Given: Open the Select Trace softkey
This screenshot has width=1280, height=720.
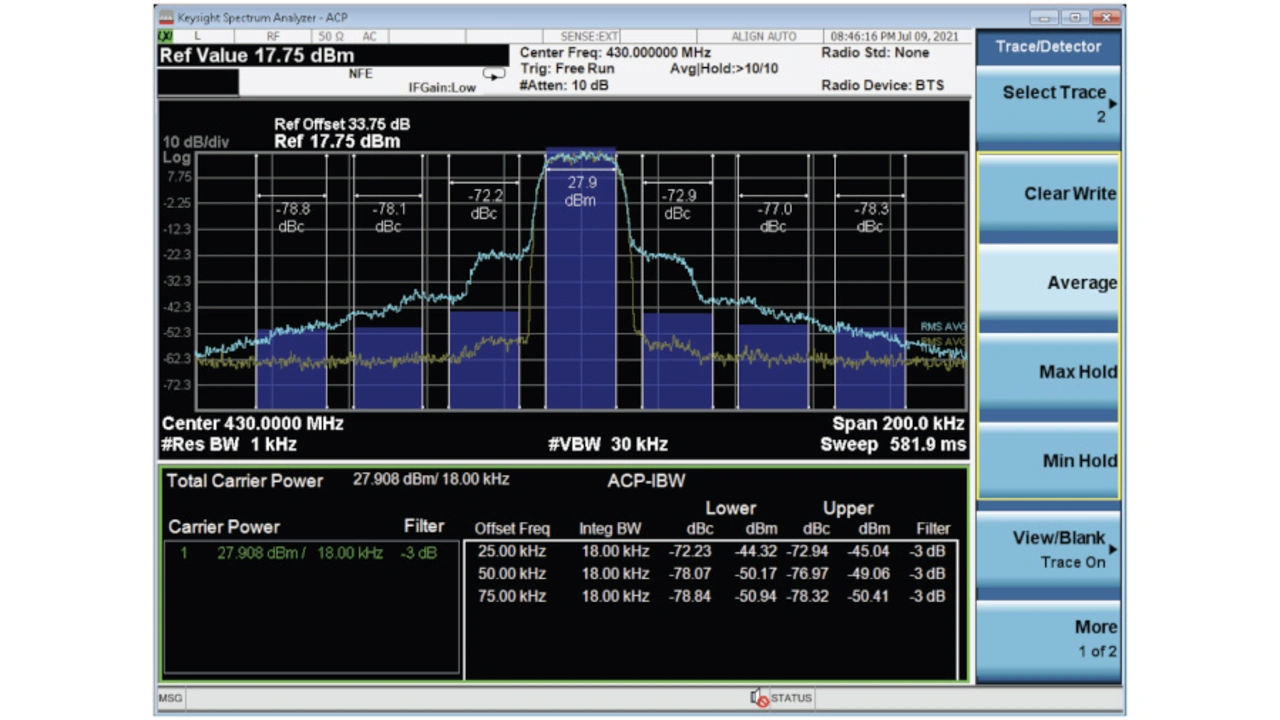Looking at the screenshot, I should coord(1048,104).
